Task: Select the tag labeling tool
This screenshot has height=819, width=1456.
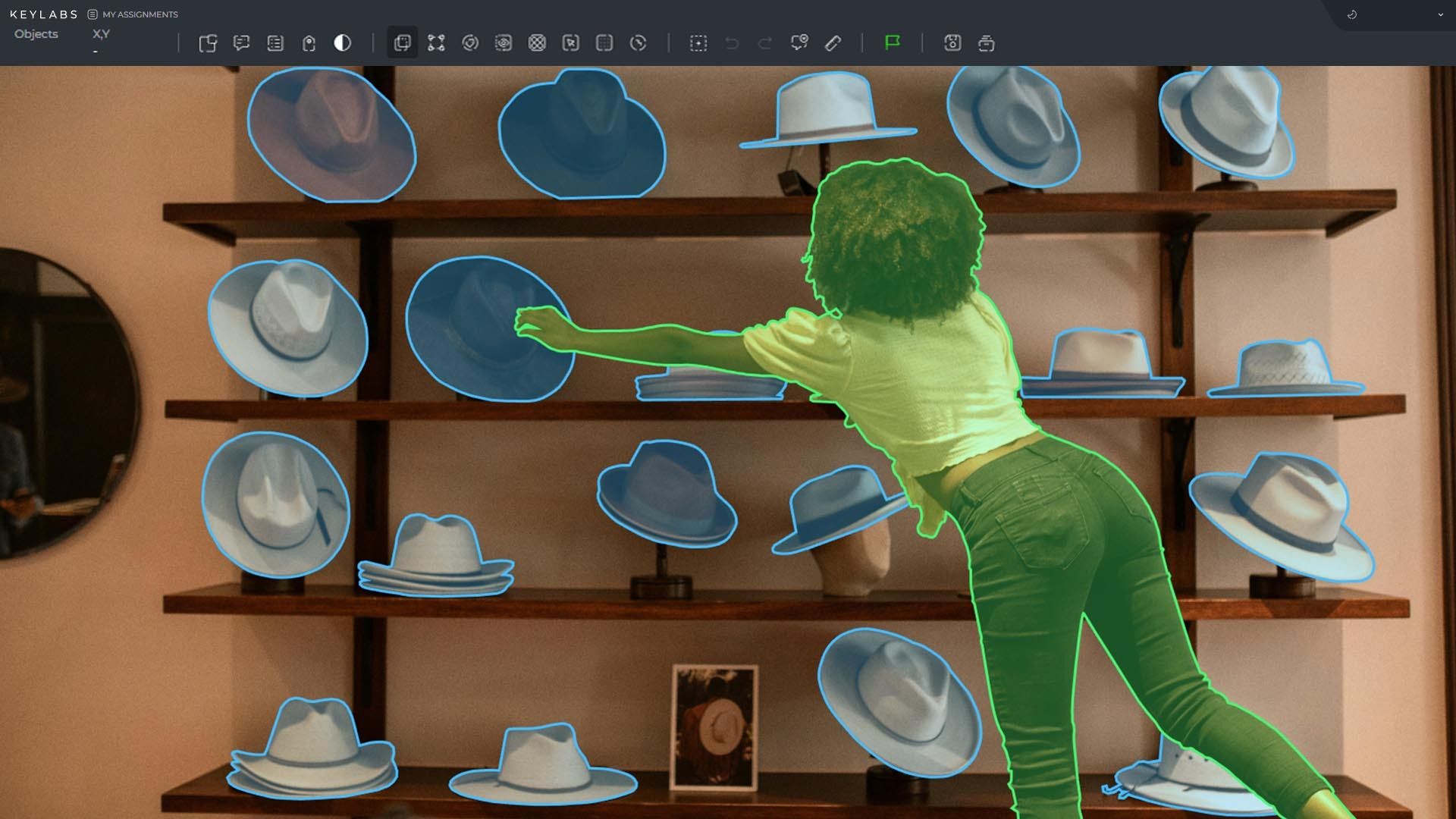Action: [309, 43]
